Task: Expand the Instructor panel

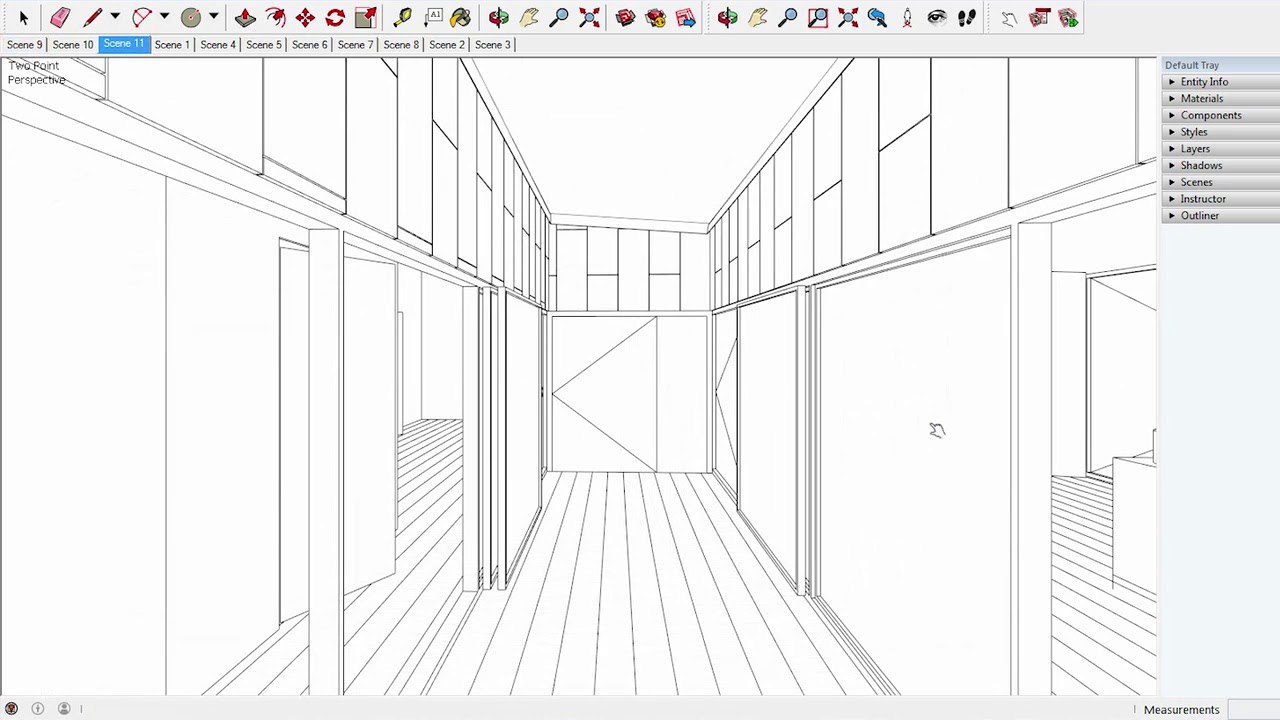Action: pos(1220,199)
